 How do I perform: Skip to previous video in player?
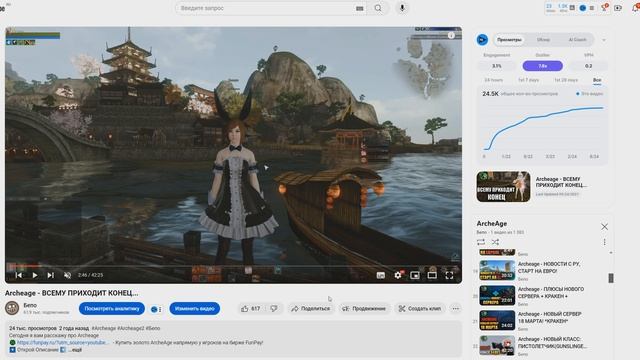(x=19, y=276)
